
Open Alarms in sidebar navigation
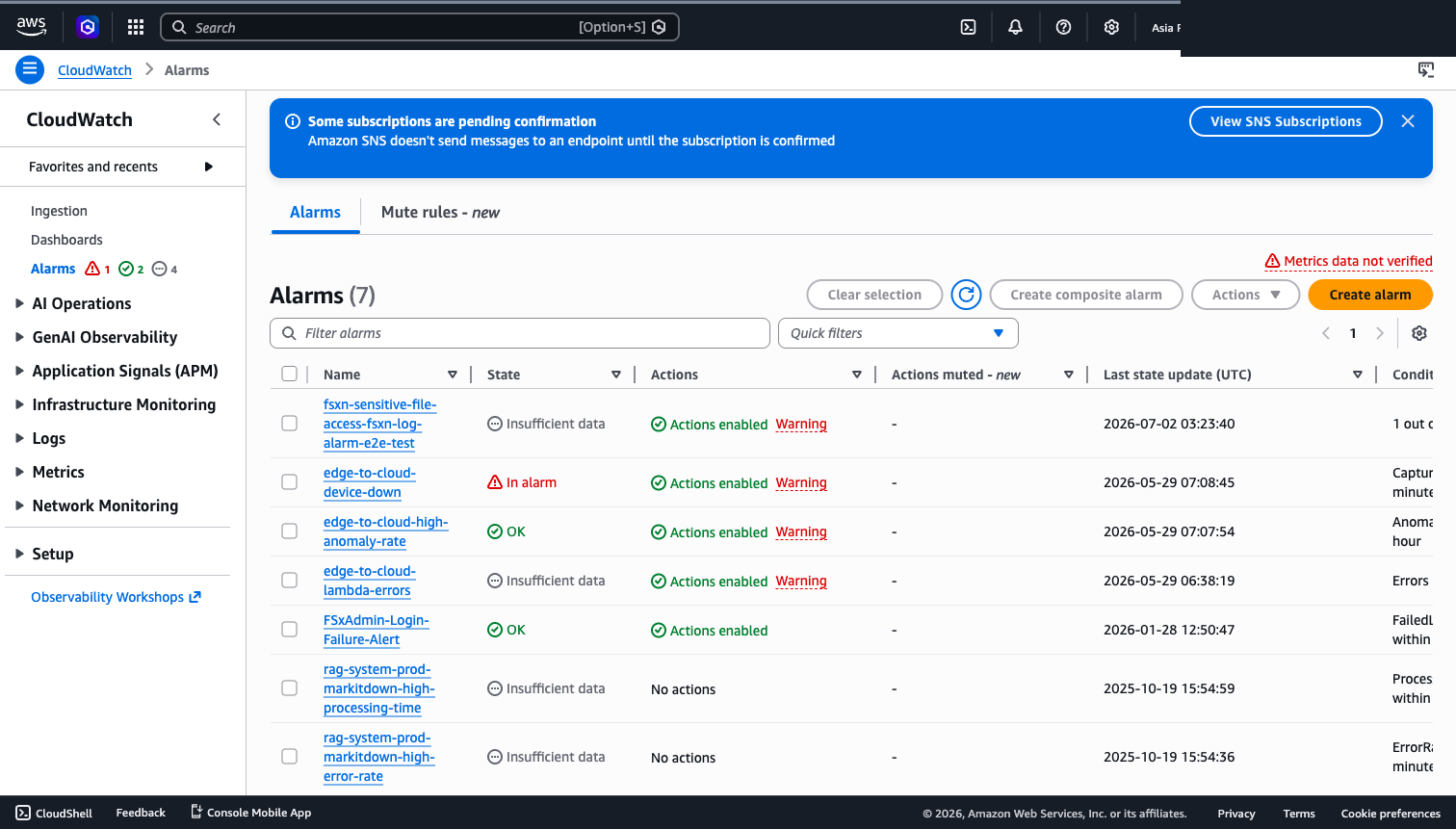(x=53, y=269)
